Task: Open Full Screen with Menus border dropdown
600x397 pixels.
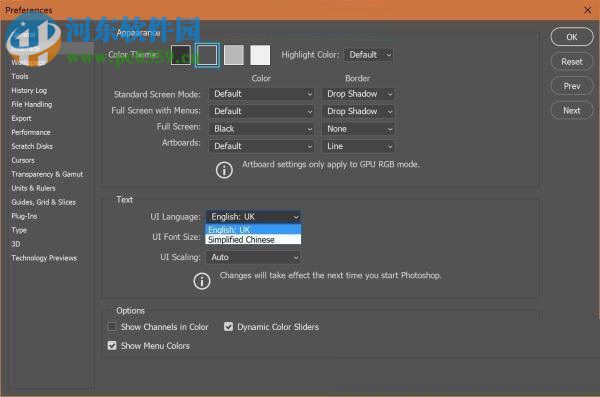Action: pyautogui.click(x=358, y=111)
